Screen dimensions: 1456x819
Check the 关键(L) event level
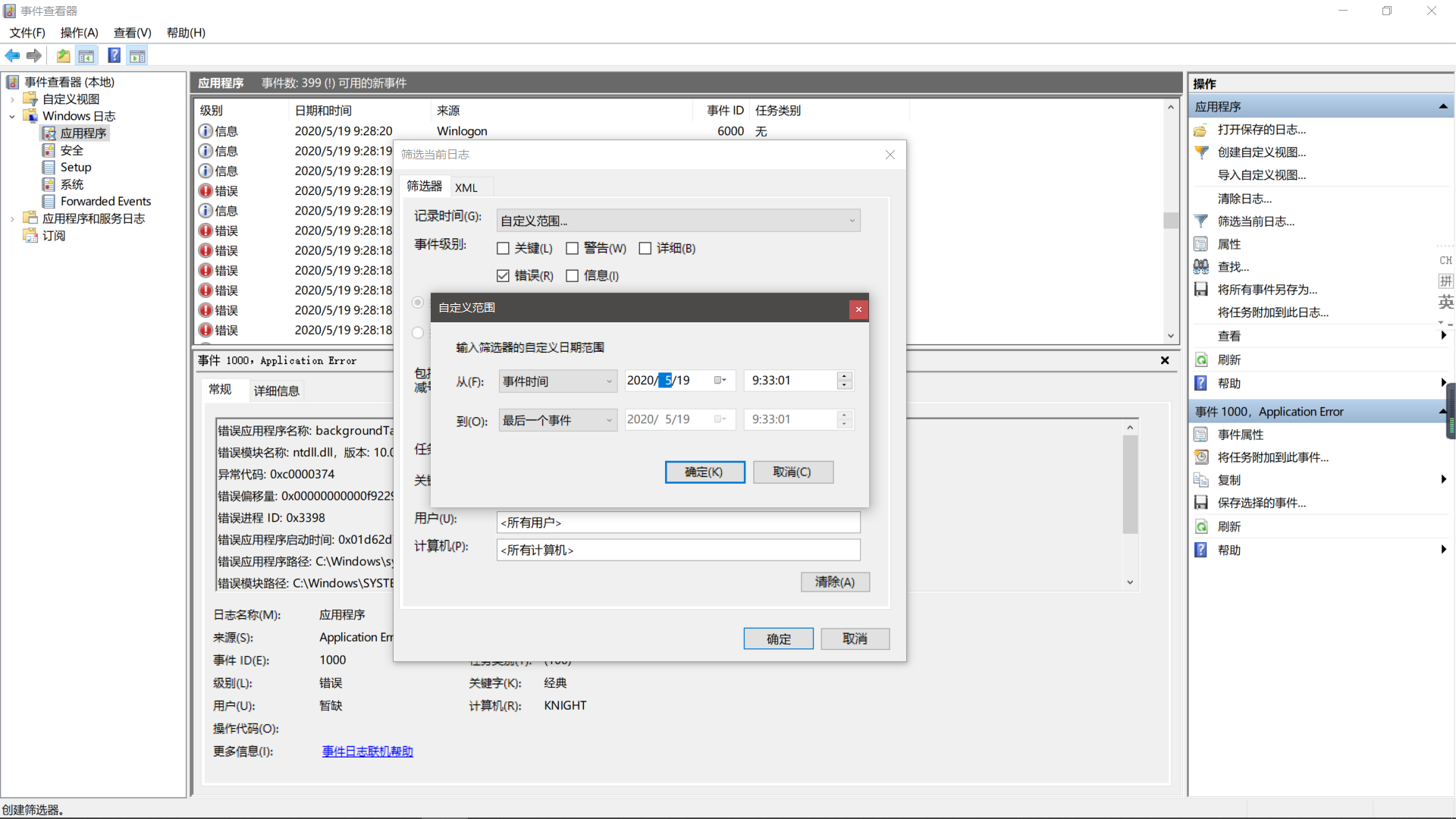(504, 248)
